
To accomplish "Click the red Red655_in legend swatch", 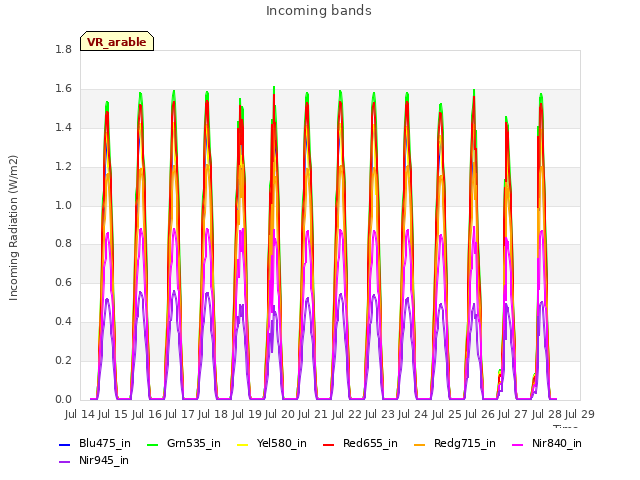I will coord(329,444).
